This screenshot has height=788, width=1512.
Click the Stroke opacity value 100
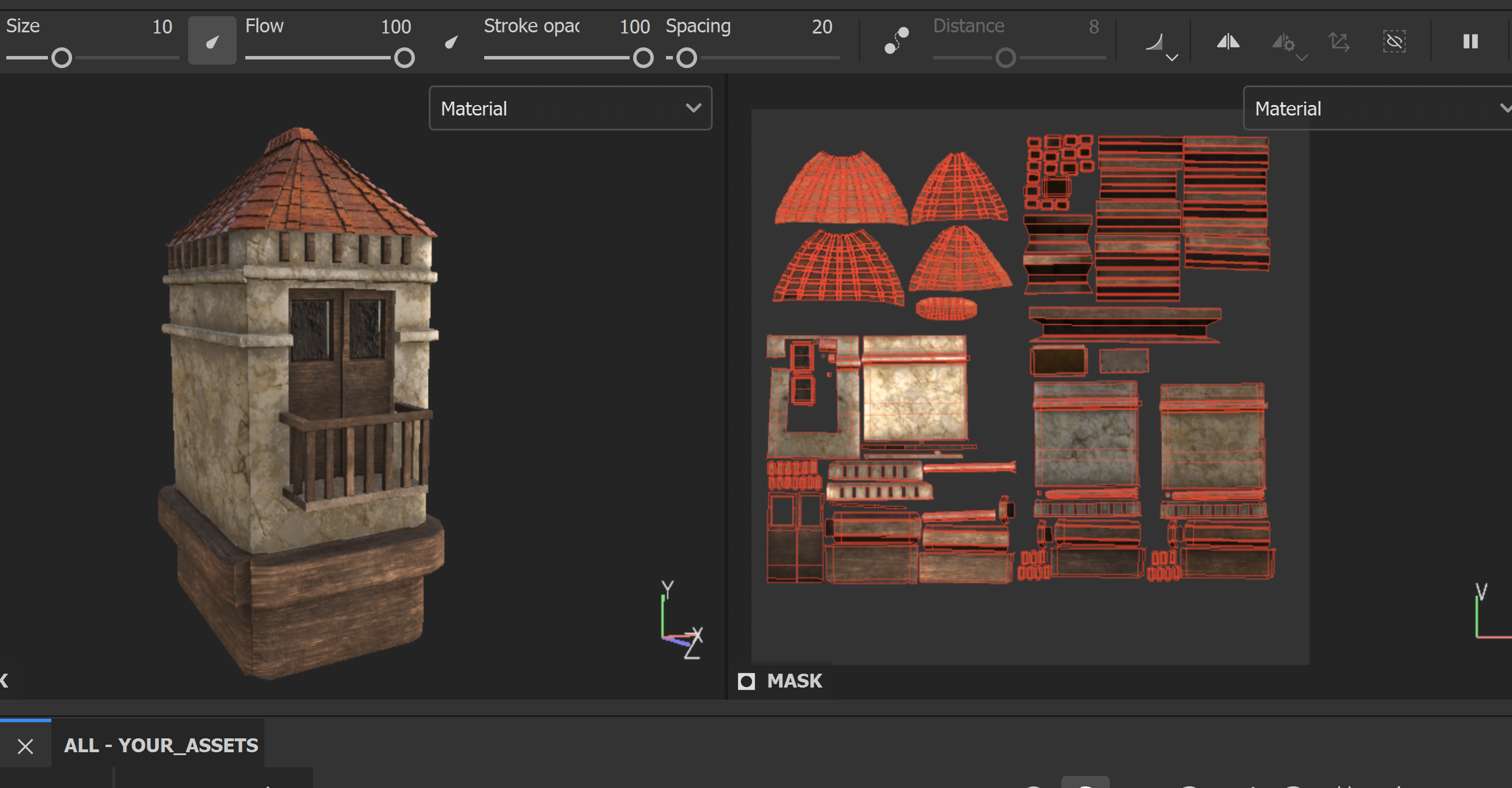pyautogui.click(x=634, y=27)
